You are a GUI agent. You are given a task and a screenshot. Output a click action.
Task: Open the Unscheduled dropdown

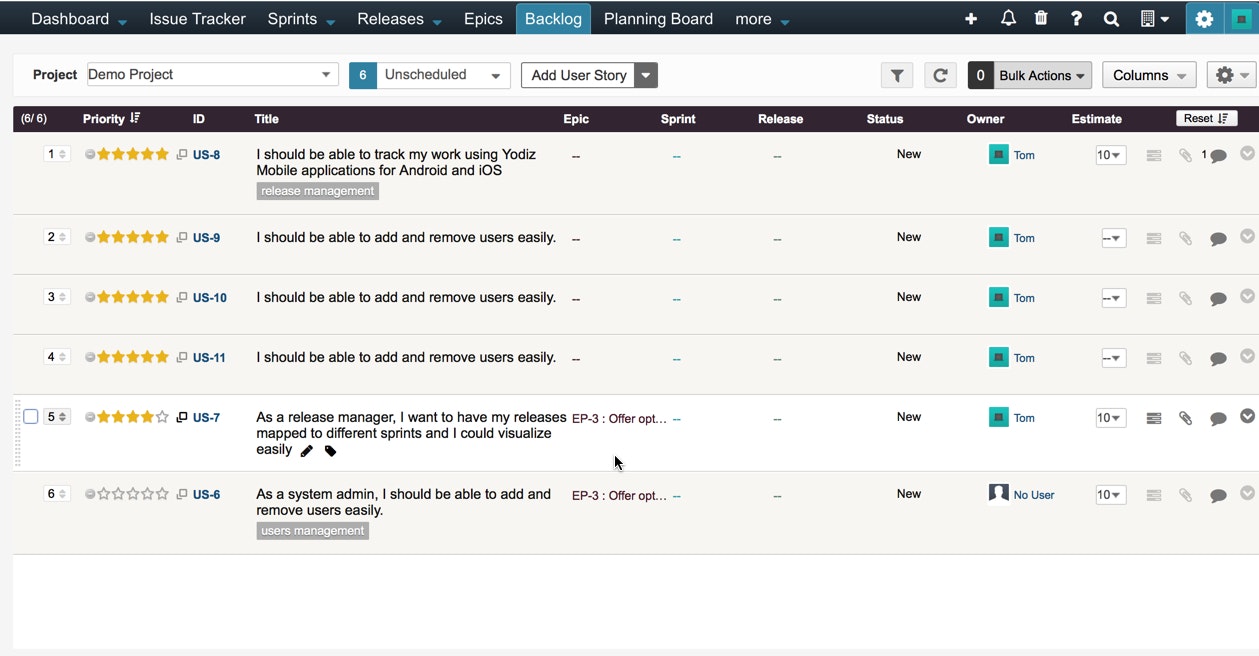(443, 75)
